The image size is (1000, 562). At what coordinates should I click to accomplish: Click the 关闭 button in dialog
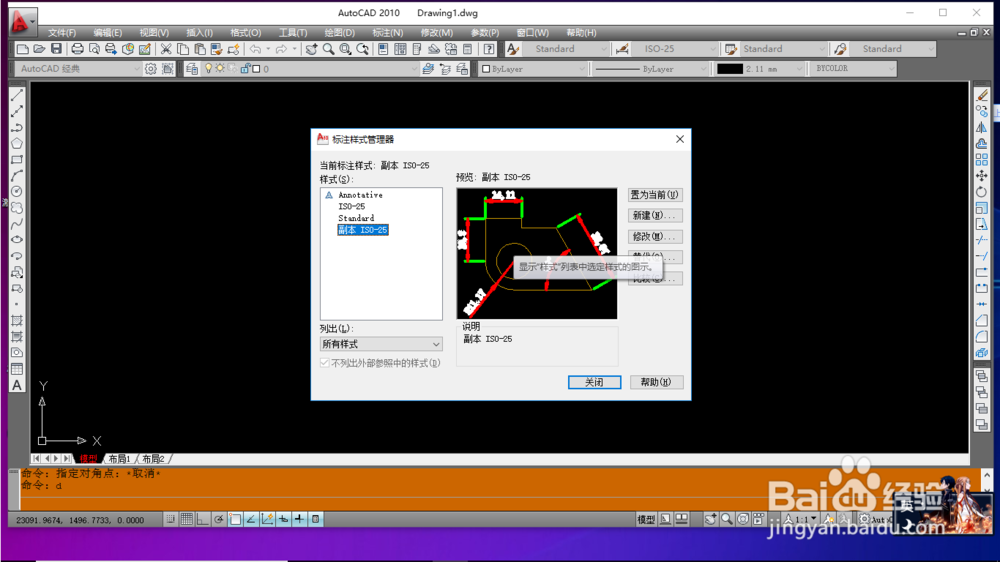click(x=594, y=382)
